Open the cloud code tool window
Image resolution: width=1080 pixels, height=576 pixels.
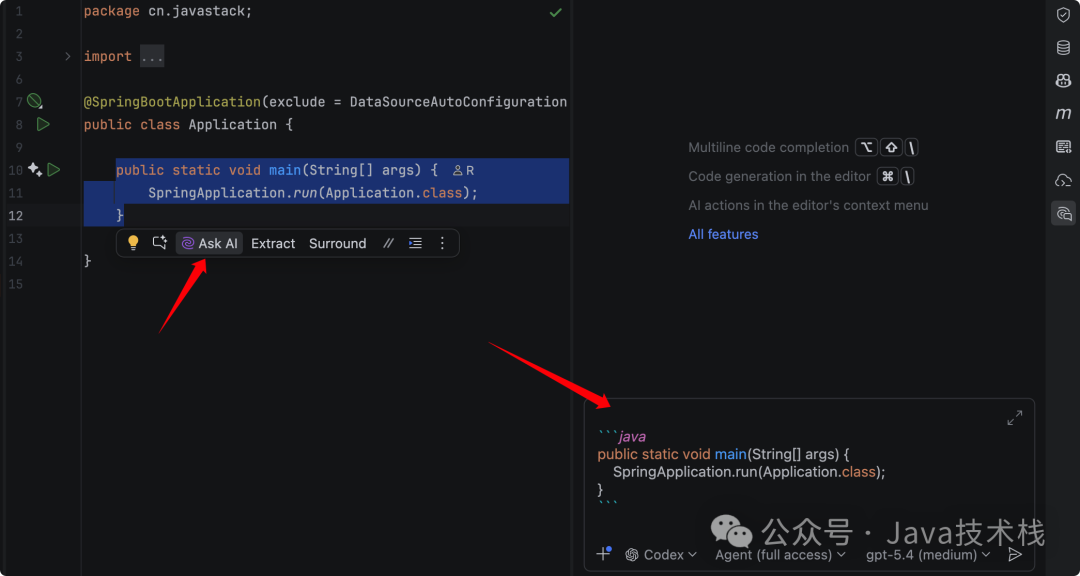tap(1063, 180)
